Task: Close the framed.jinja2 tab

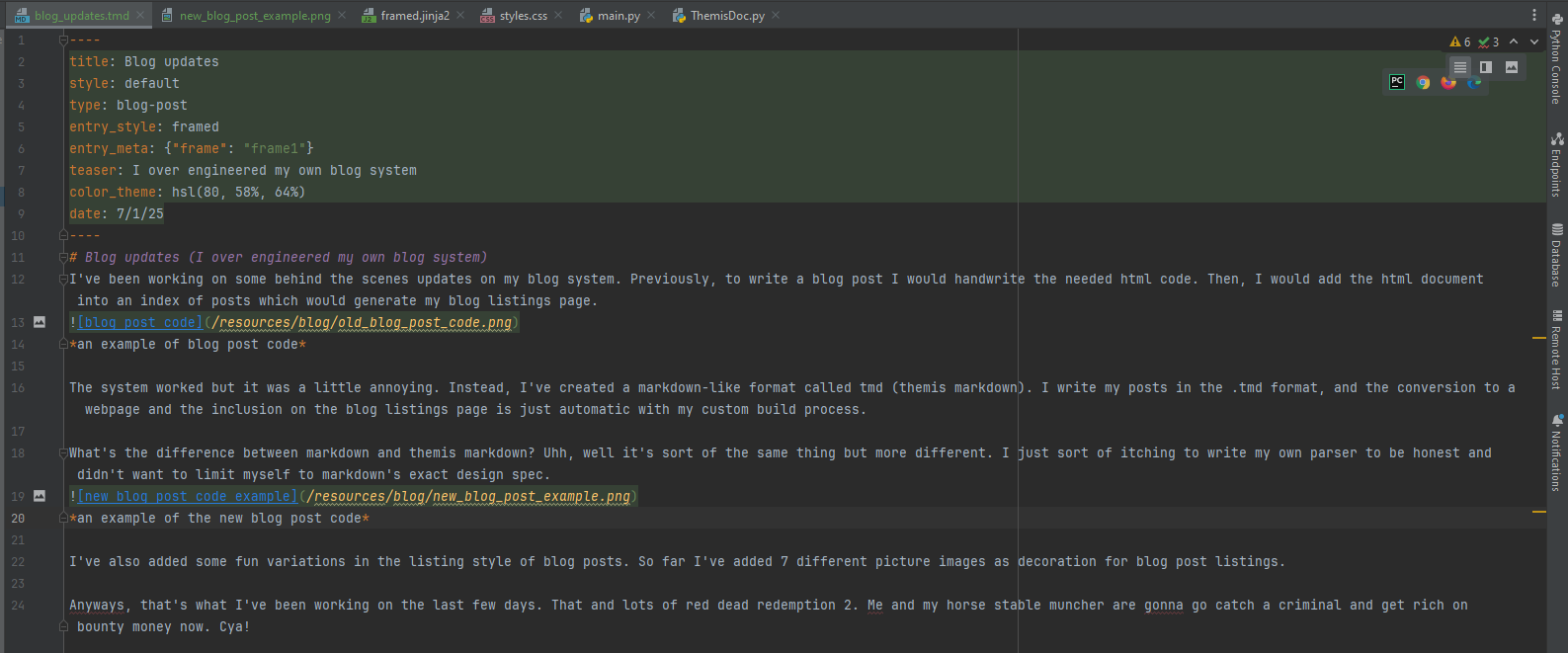Action: [460, 15]
